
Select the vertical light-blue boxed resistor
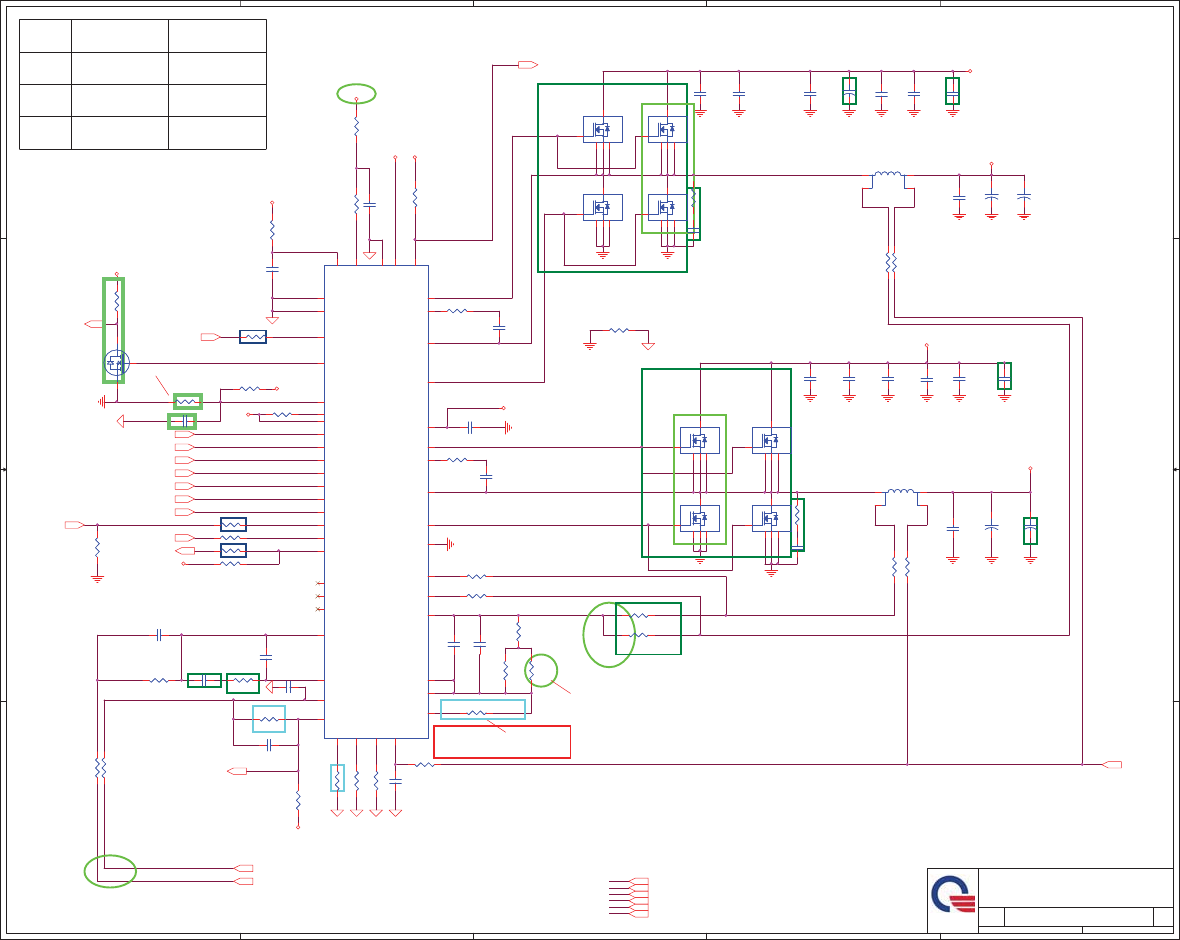tap(337, 778)
